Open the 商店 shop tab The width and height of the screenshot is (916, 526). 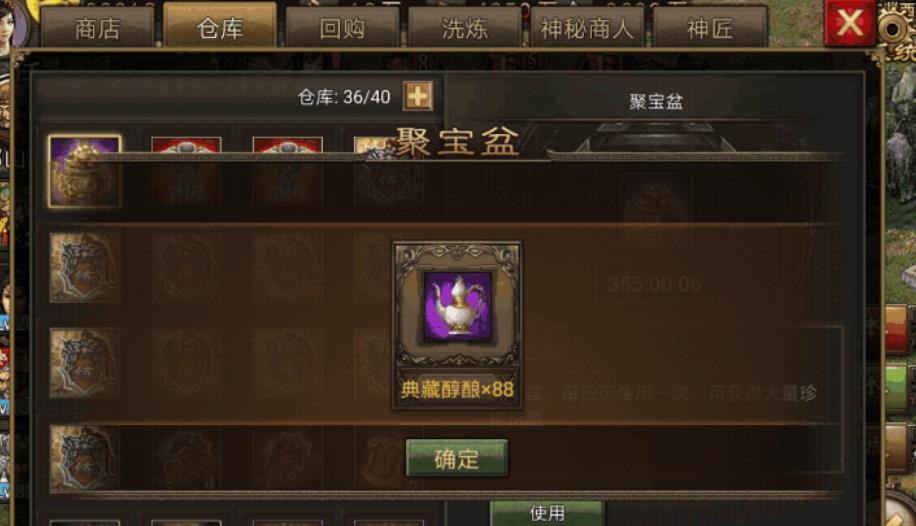(x=97, y=27)
